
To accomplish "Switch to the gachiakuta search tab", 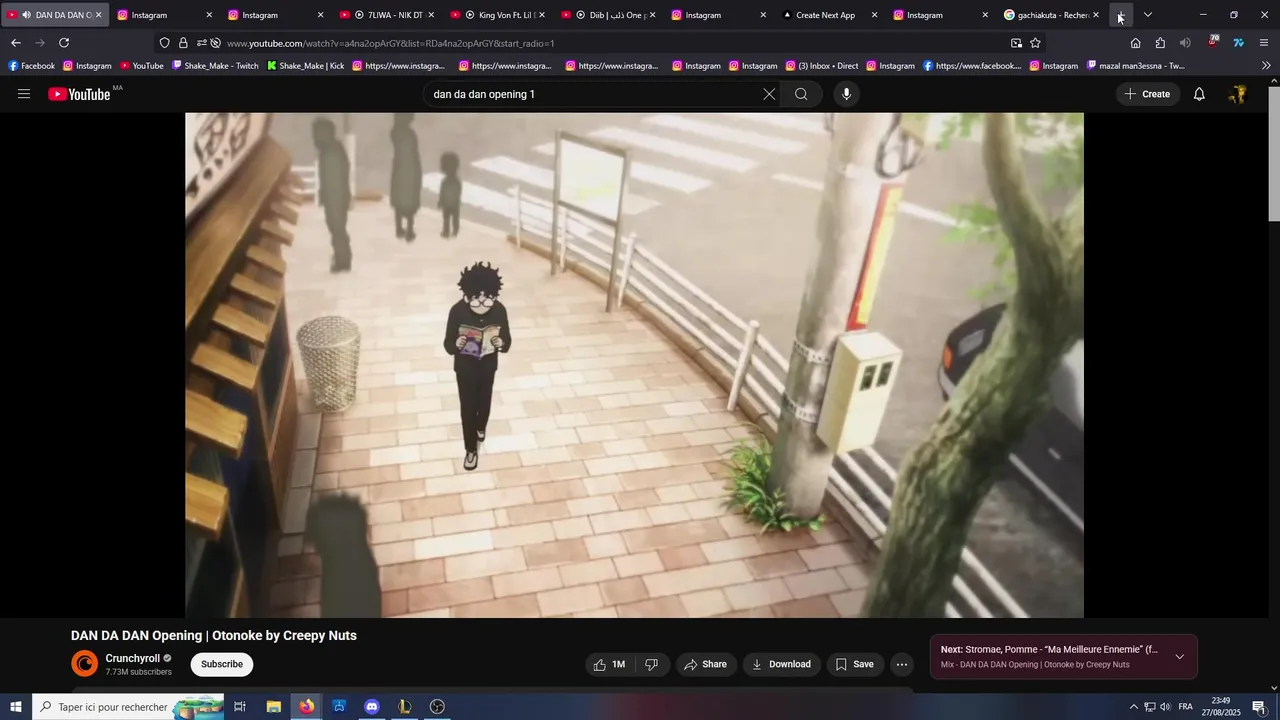I will click(x=1052, y=15).
